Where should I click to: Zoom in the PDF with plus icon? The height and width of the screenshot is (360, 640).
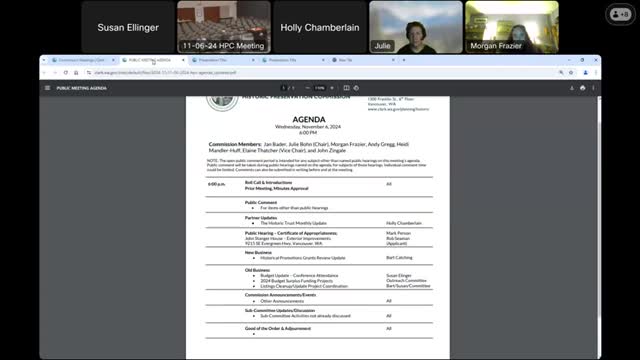[x=332, y=88]
